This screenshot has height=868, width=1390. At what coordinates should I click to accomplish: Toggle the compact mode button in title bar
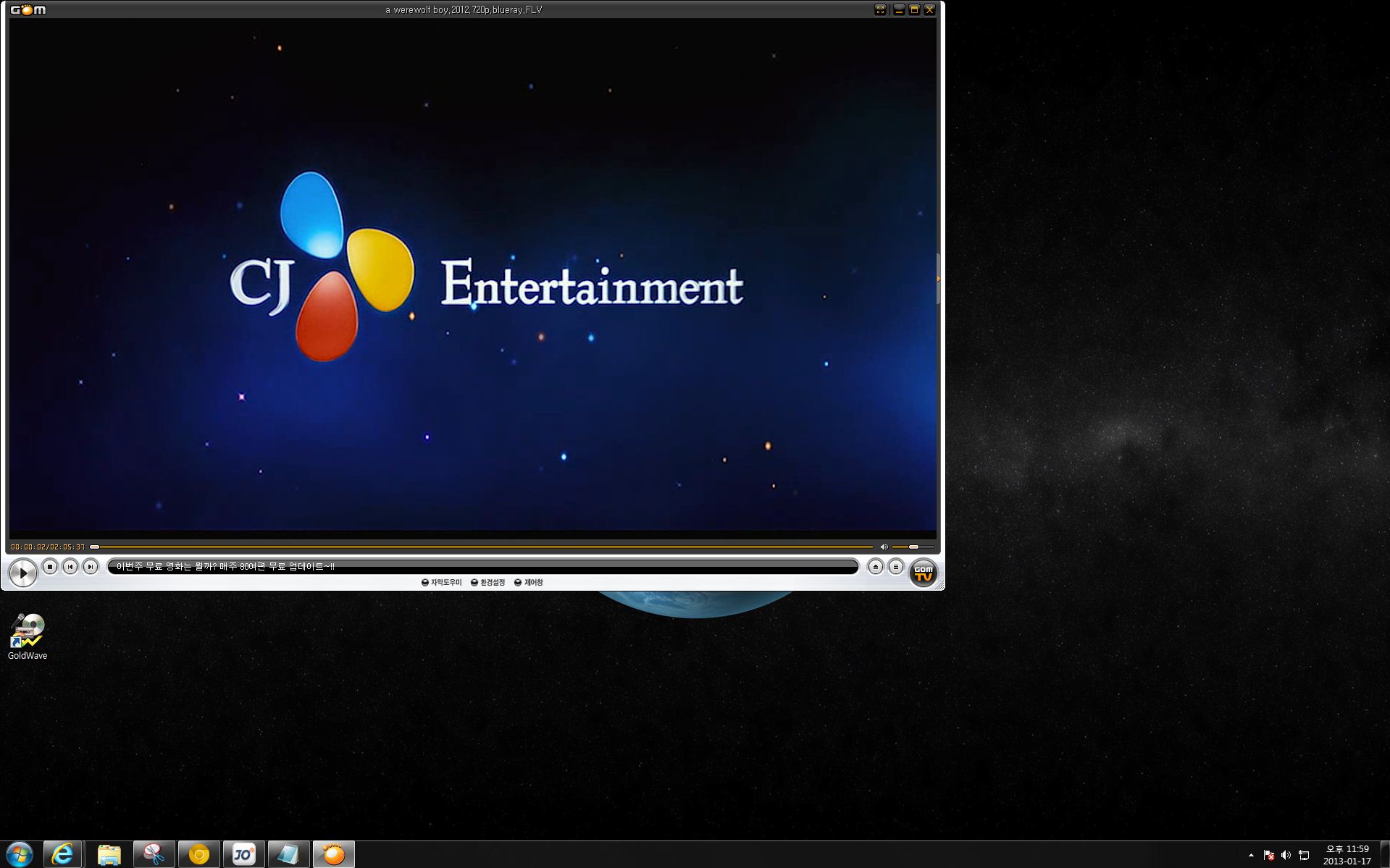click(x=880, y=9)
